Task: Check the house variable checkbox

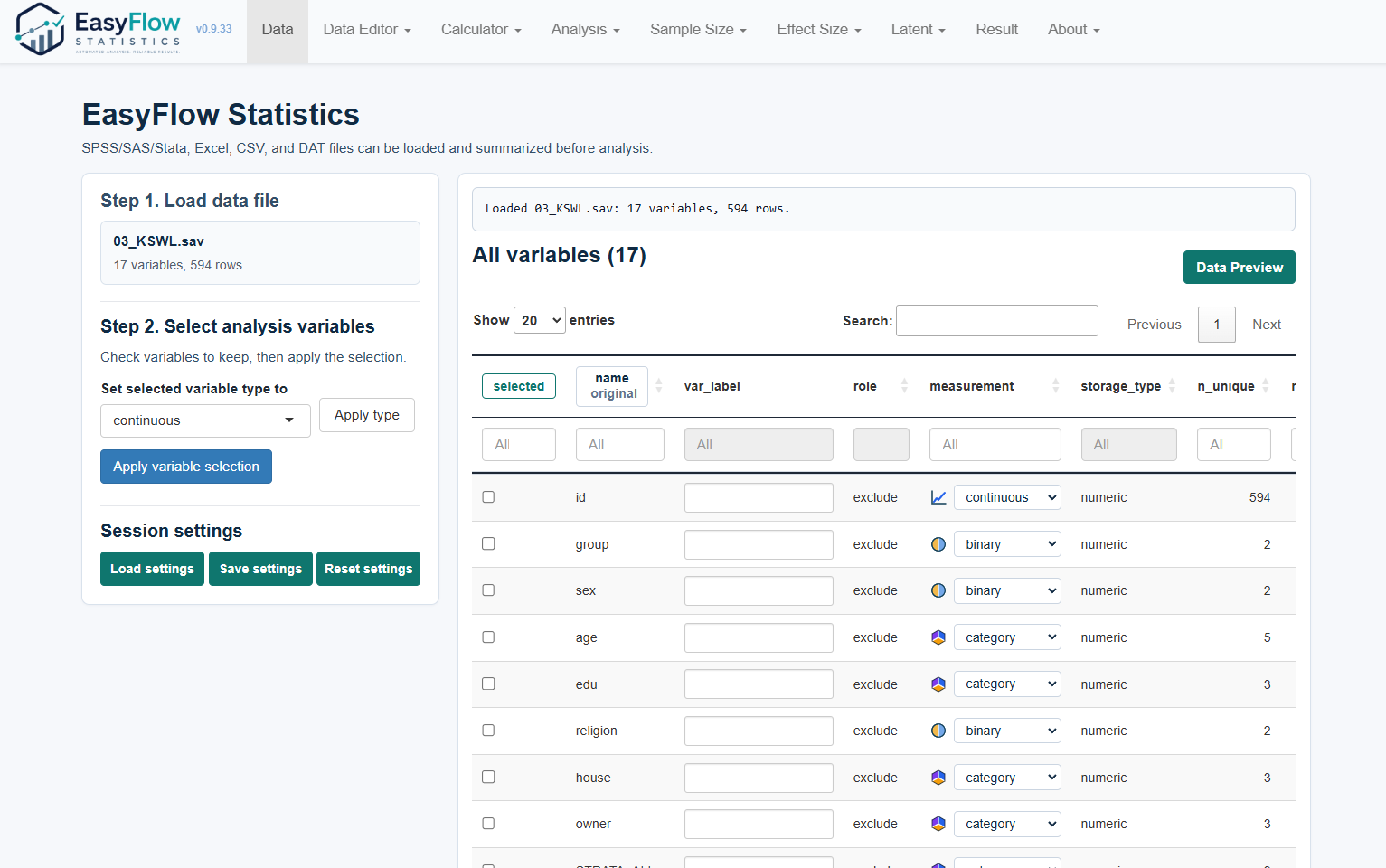Action: coord(488,777)
